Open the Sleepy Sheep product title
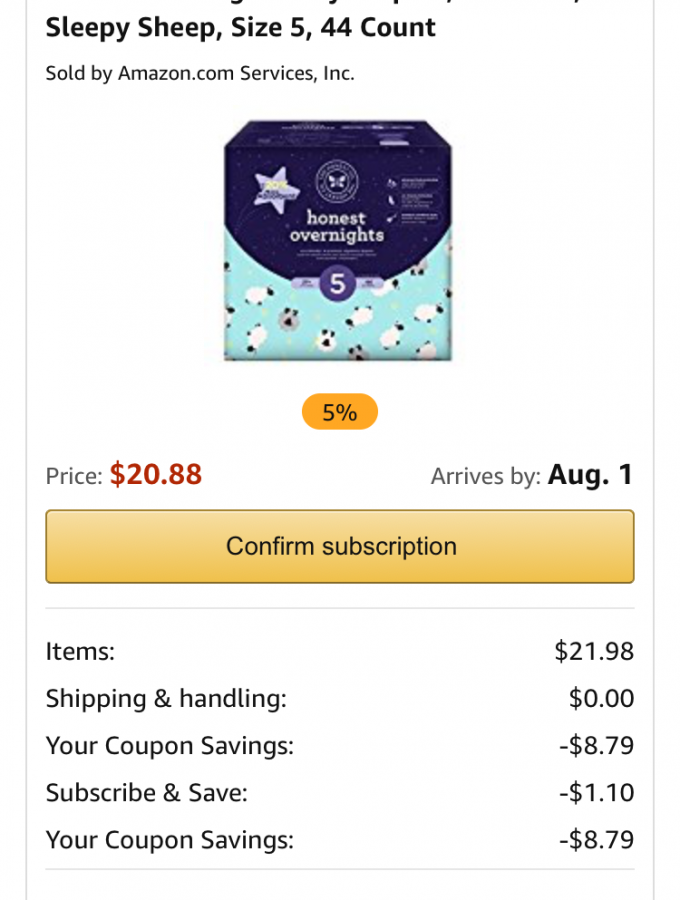Viewport: 680px width, 900px height. [240, 28]
